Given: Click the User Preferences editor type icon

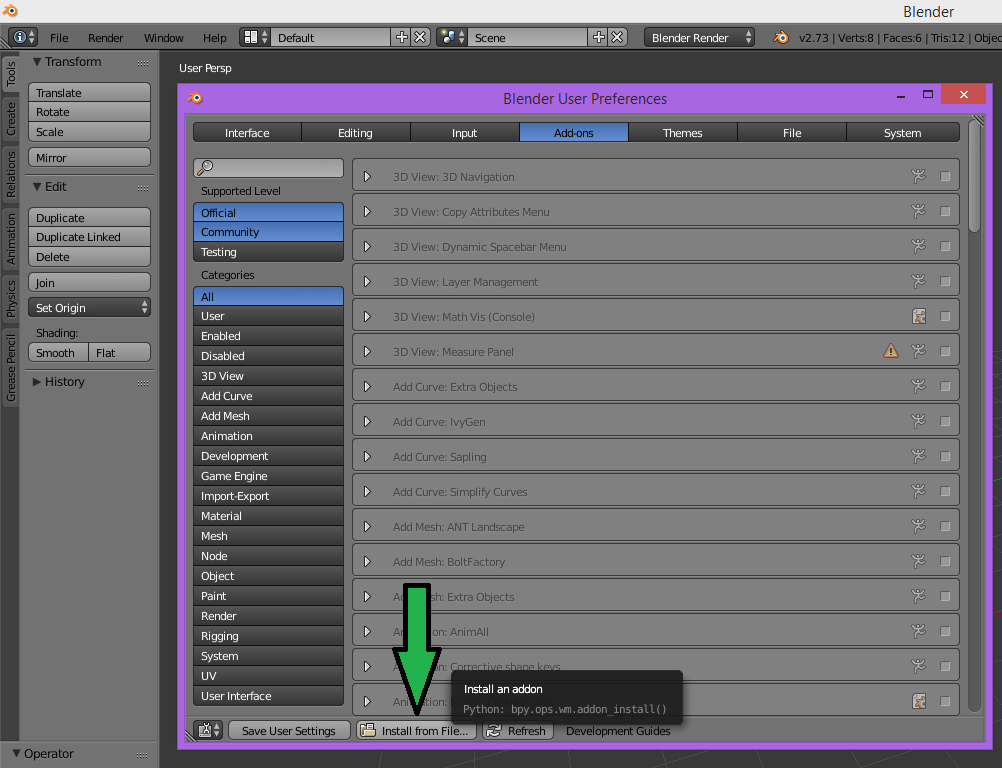Looking at the screenshot, I should click(x=208, y=730).
